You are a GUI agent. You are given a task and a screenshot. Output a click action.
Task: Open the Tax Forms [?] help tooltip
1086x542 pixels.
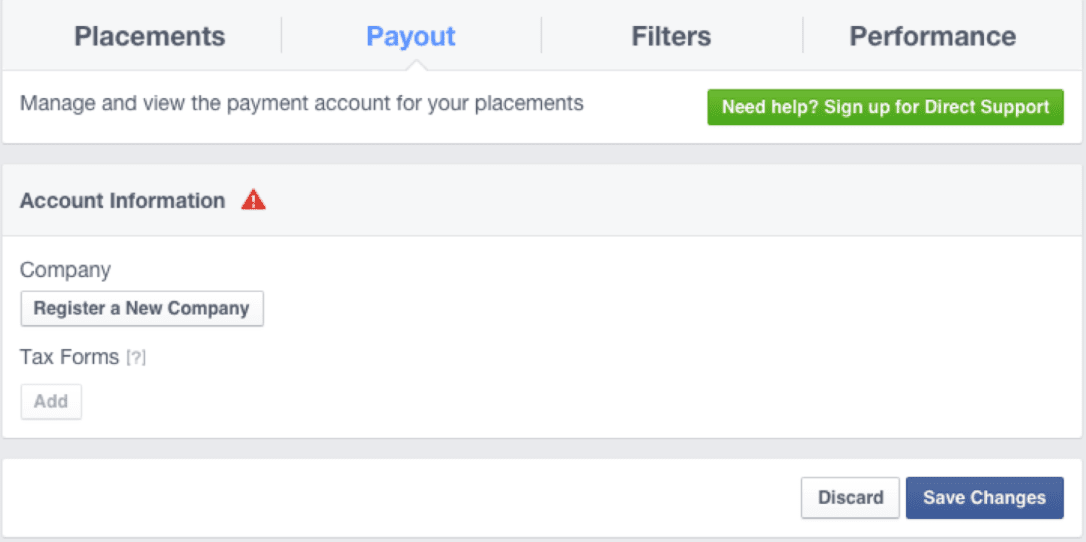136,358
